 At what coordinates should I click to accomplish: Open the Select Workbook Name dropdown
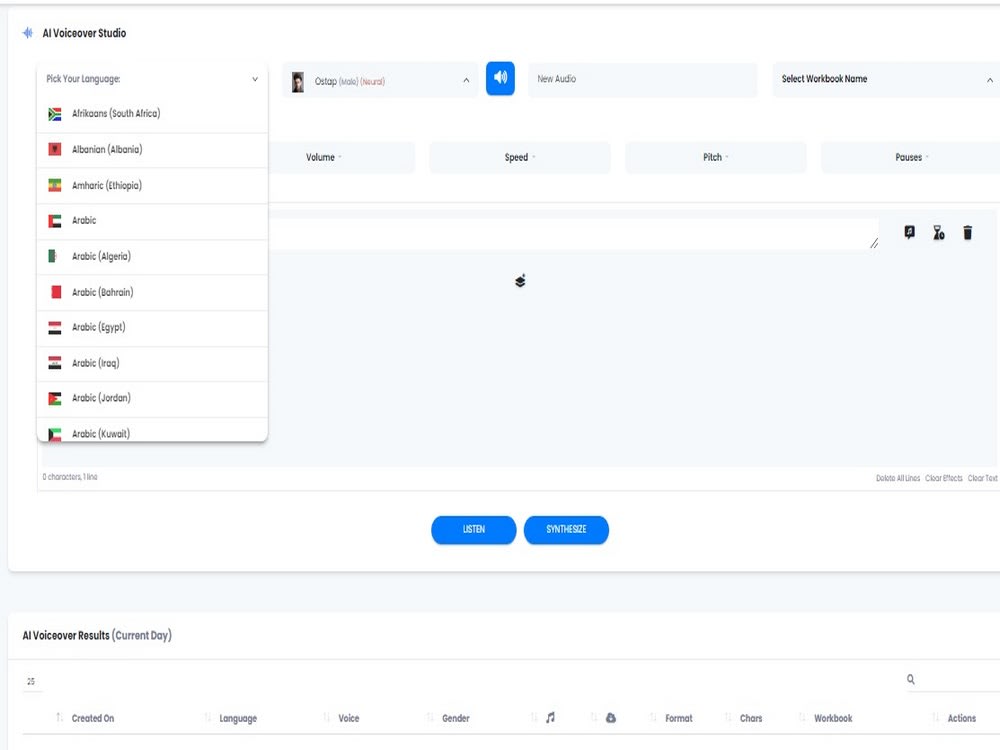point(886,79)
